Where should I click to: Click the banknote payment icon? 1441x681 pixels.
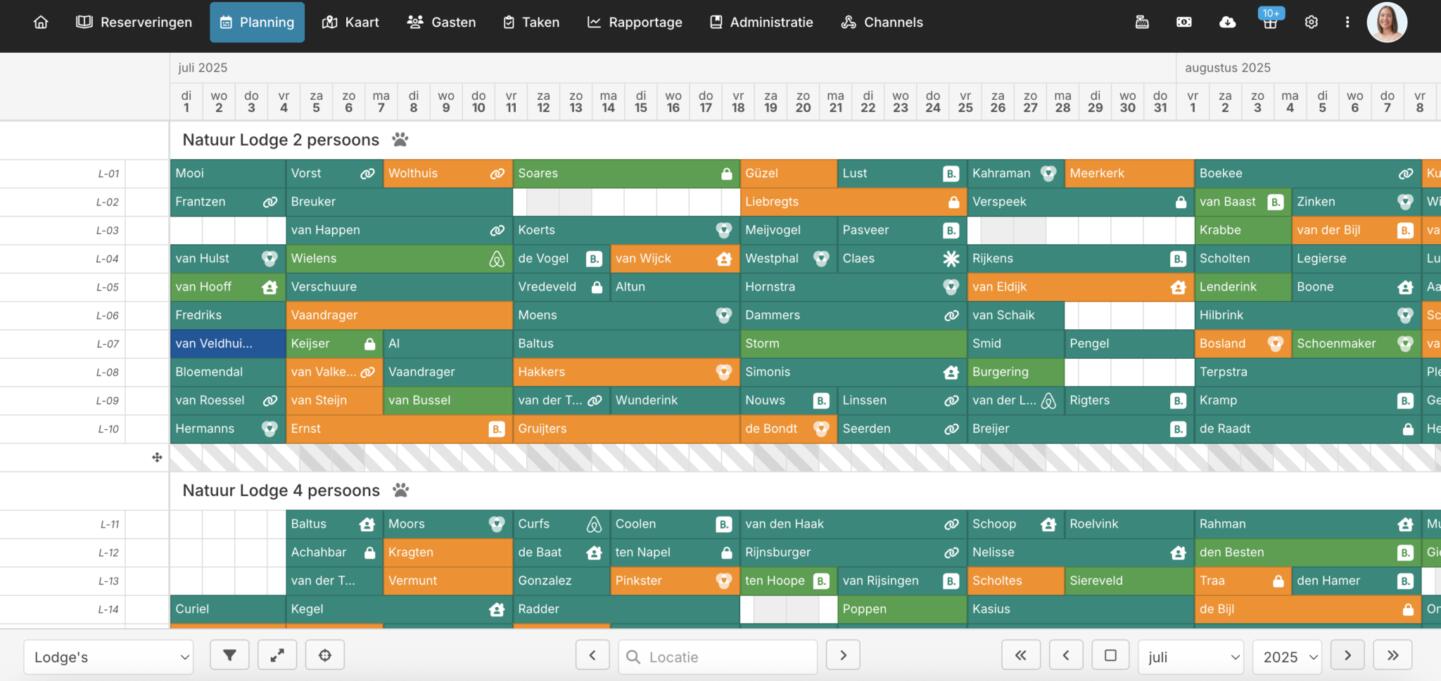[1184, 22]
